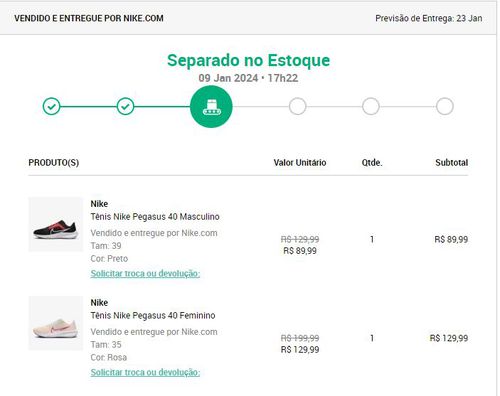Open Tênis Nike Pegasus 40 Masculino title
This screenshot has width=500, height=396.
155,217
